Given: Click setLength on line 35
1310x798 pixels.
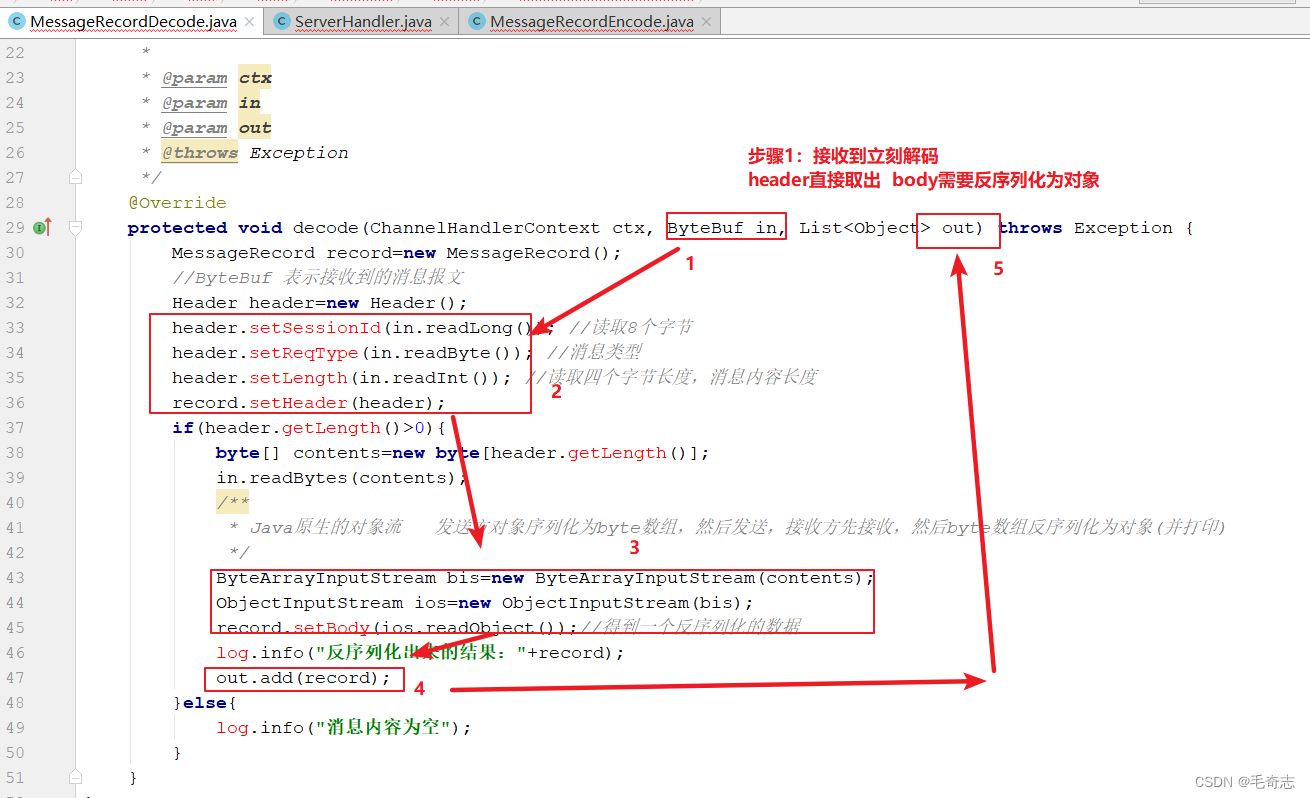Looking at the screenshot, I should [x=298, y=378].
